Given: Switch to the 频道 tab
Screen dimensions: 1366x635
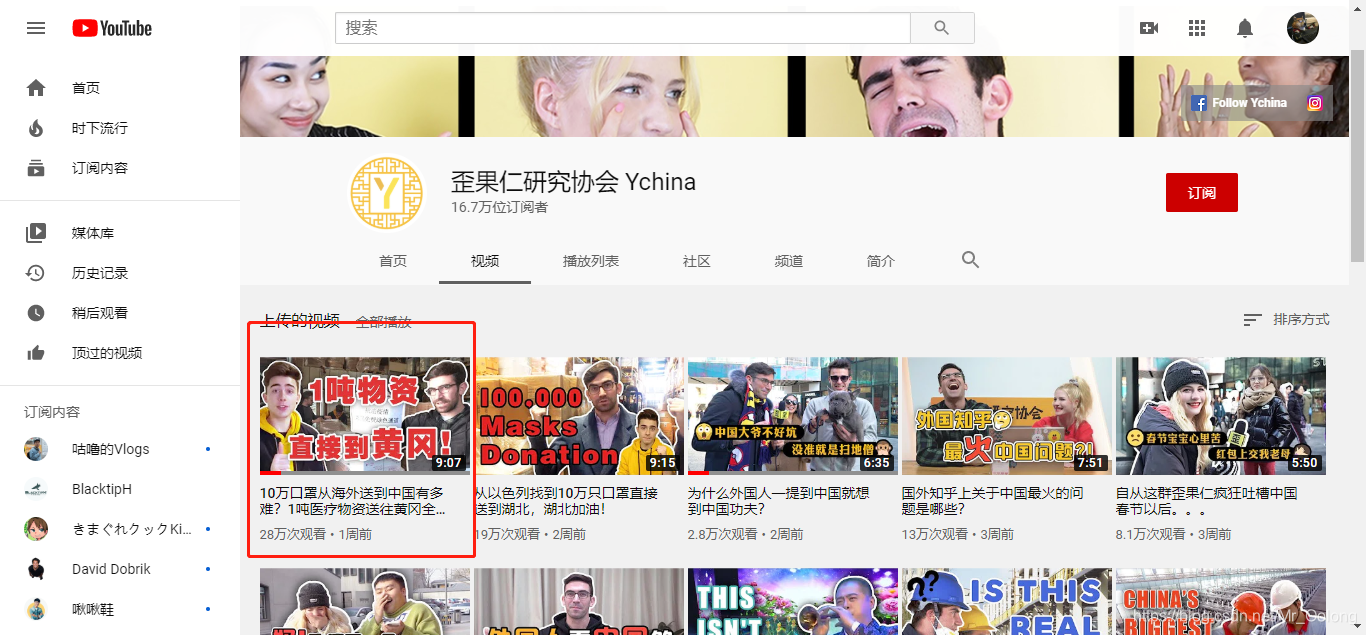Looking at the screenshot, I should 789,261.
